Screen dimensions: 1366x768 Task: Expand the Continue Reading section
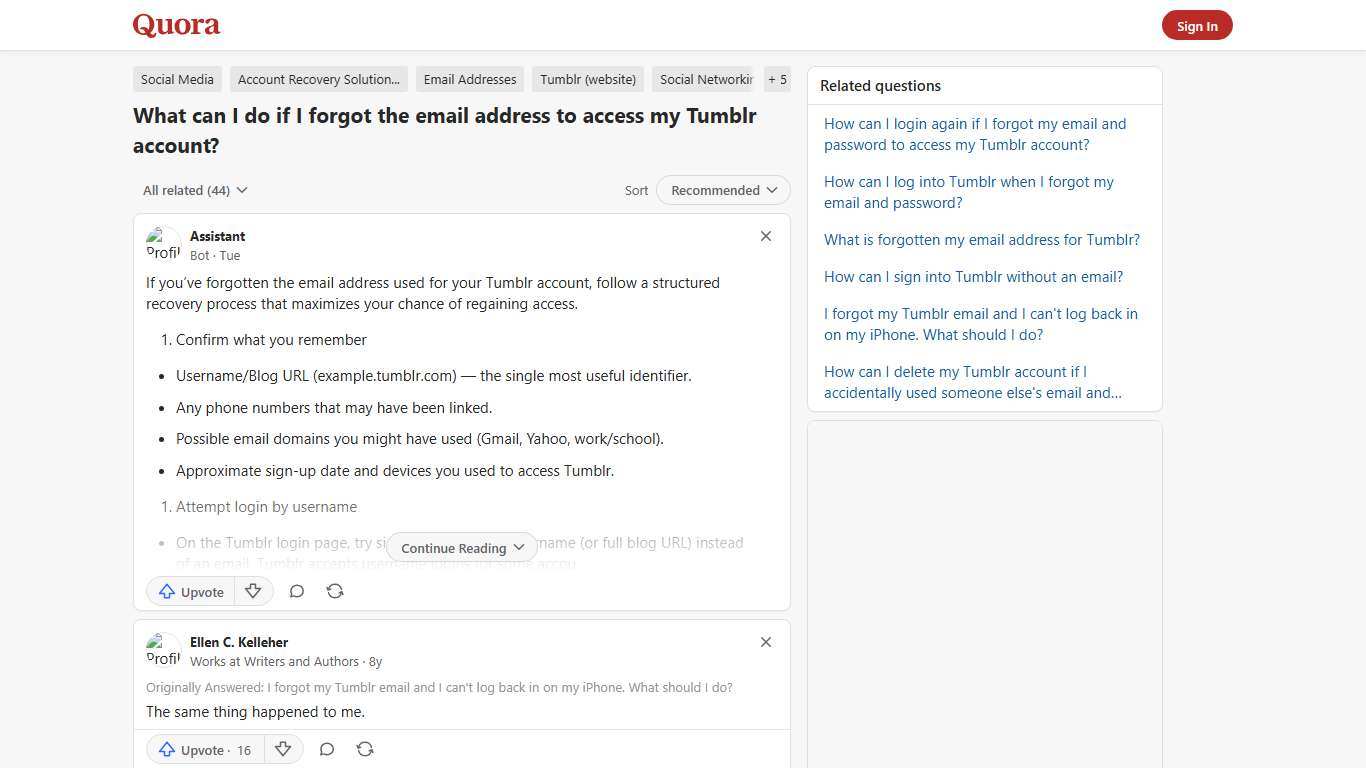tap(461, 547)
